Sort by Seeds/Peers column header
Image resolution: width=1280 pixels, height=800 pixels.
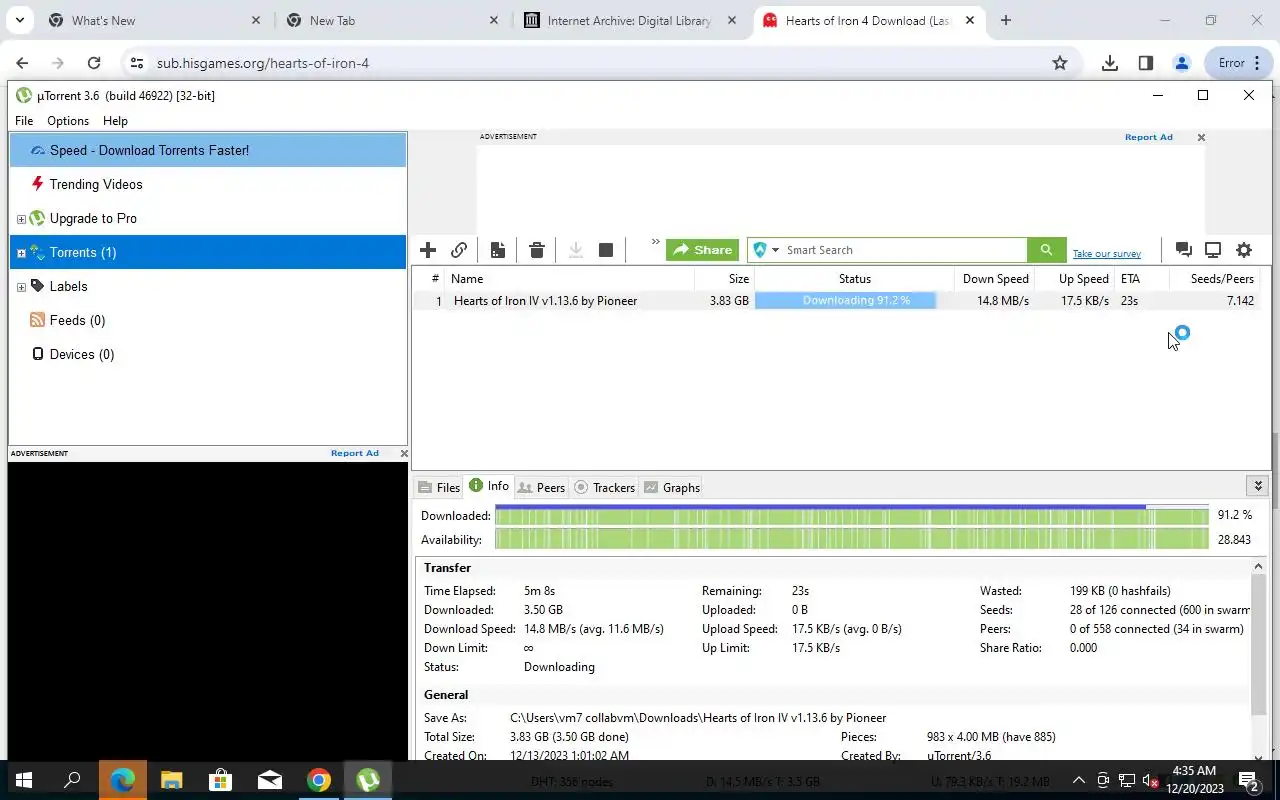pyautogui.click(x=1214, y=279)
